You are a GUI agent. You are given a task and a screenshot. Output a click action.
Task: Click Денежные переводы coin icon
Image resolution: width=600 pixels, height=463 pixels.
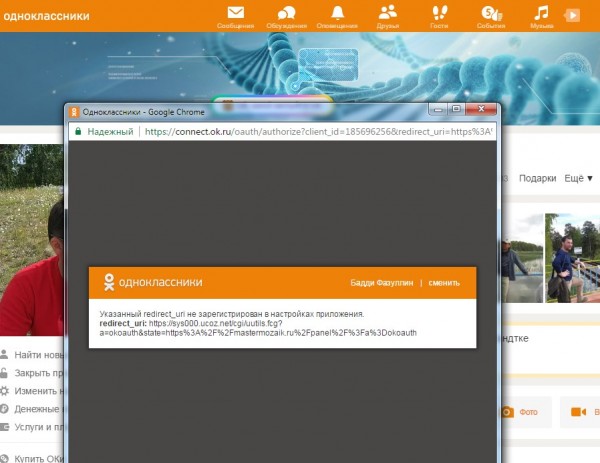[4, 409]
